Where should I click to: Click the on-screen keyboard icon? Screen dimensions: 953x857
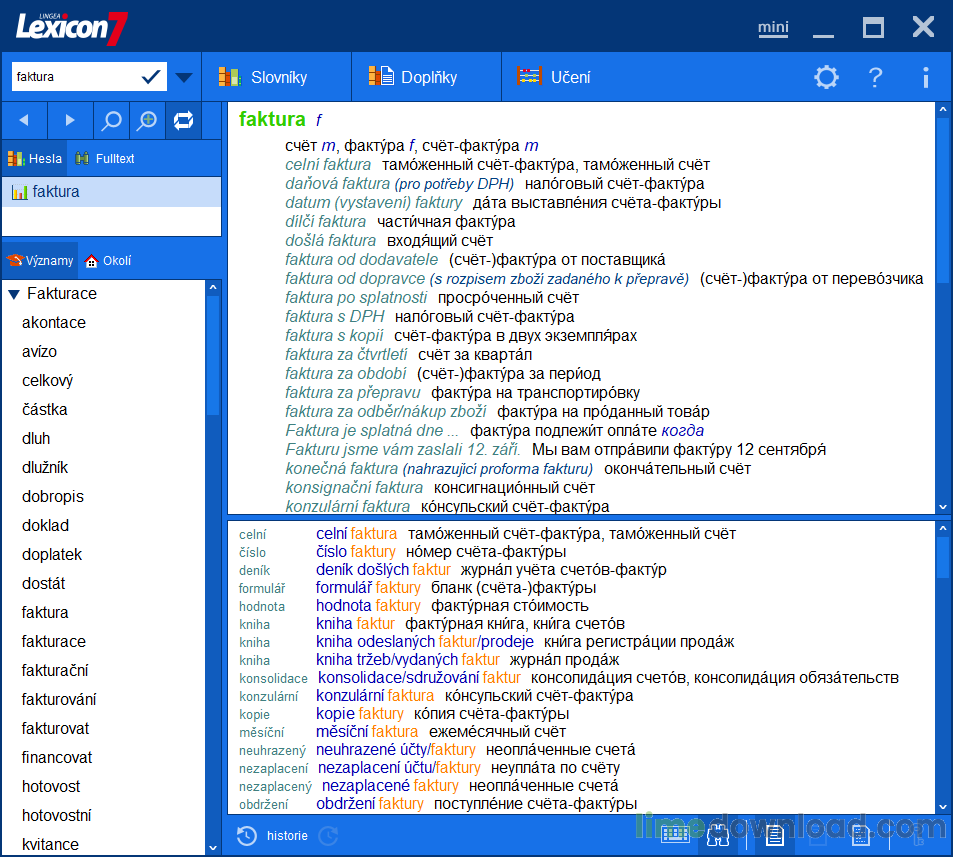tap(674, 834)
